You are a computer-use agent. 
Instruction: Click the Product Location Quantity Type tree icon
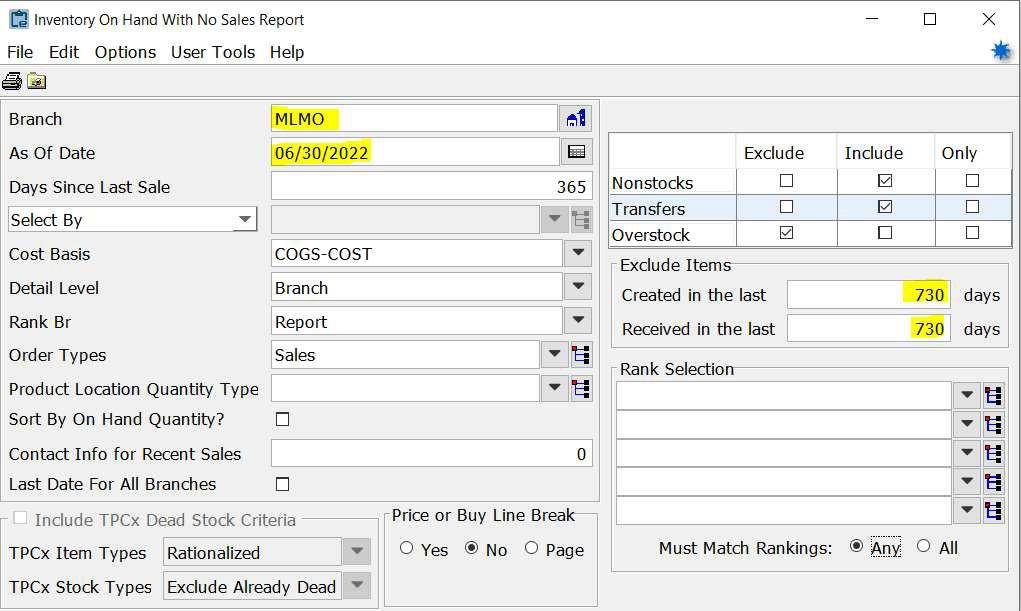581,389
